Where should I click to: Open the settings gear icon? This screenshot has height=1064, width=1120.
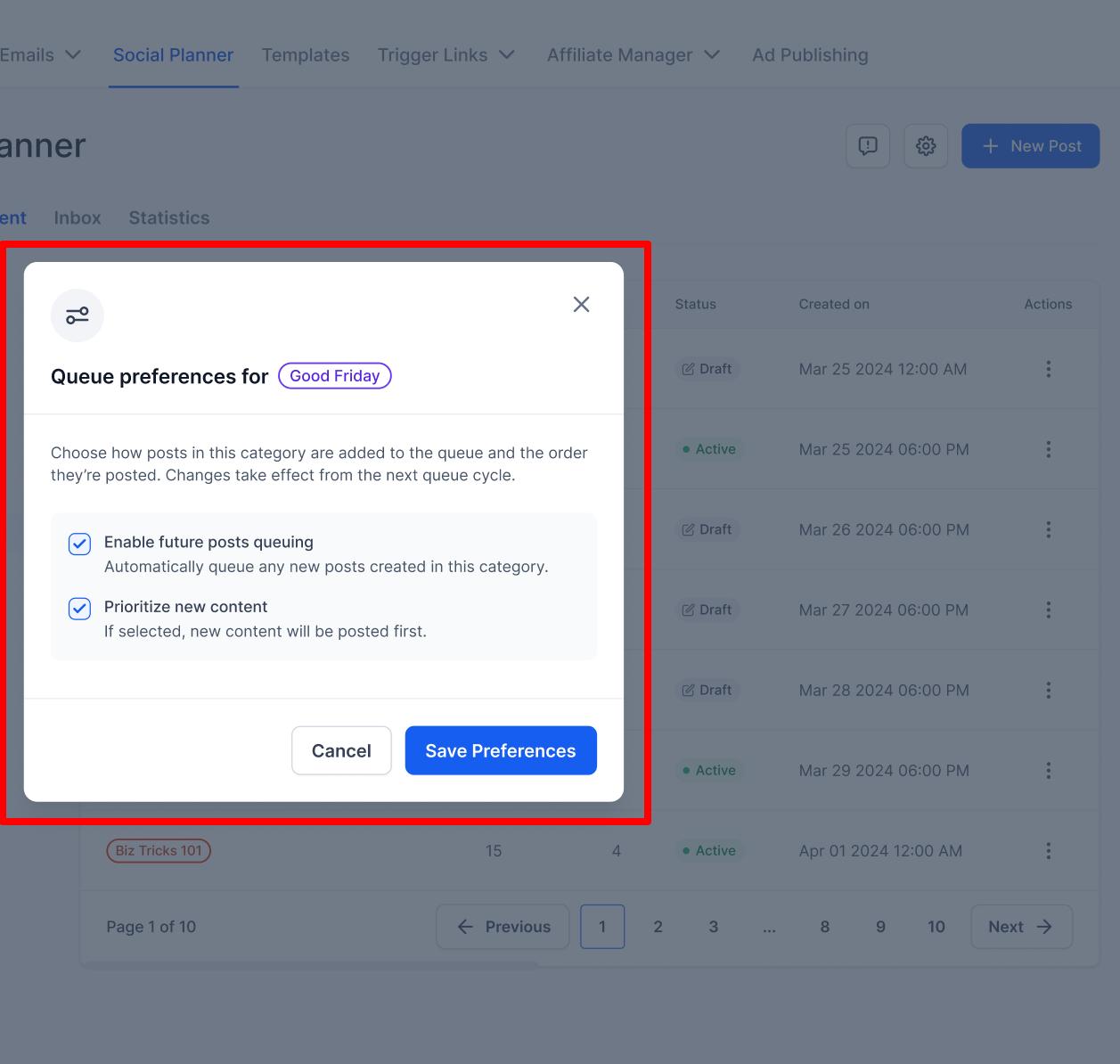[x=926, y=146]
